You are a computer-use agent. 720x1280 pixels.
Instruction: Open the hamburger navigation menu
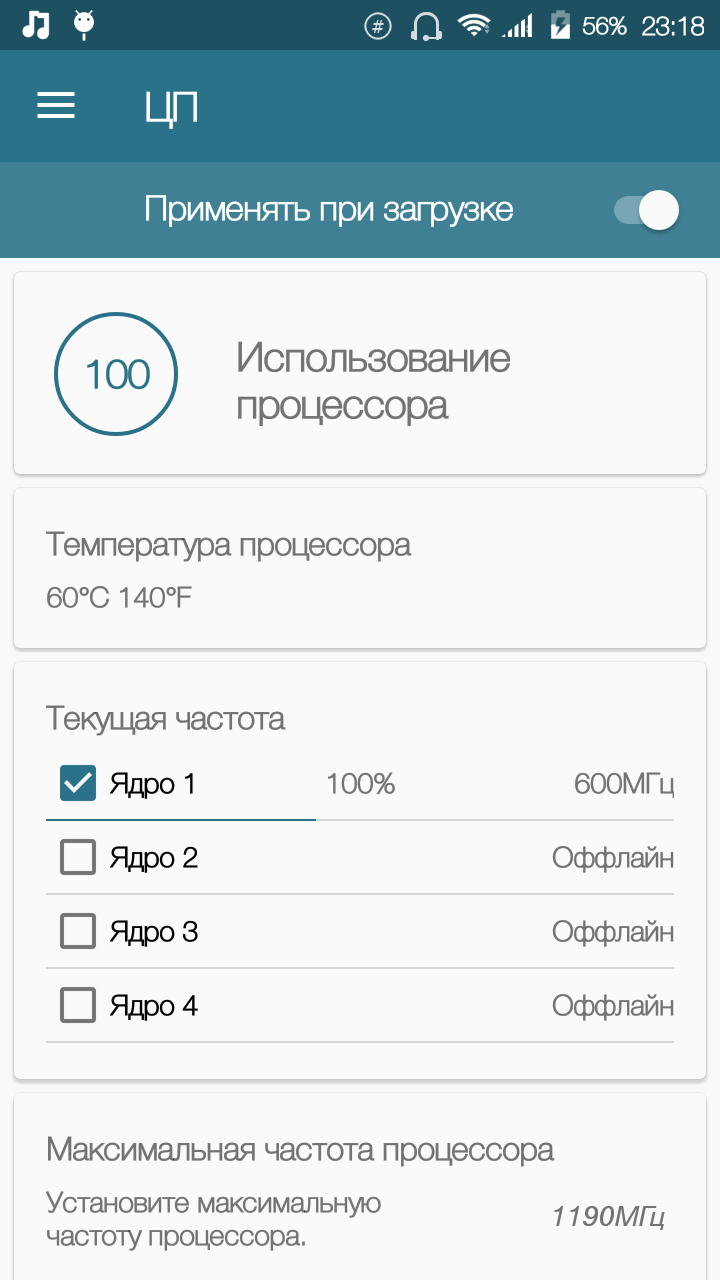[x=56, y=106]
